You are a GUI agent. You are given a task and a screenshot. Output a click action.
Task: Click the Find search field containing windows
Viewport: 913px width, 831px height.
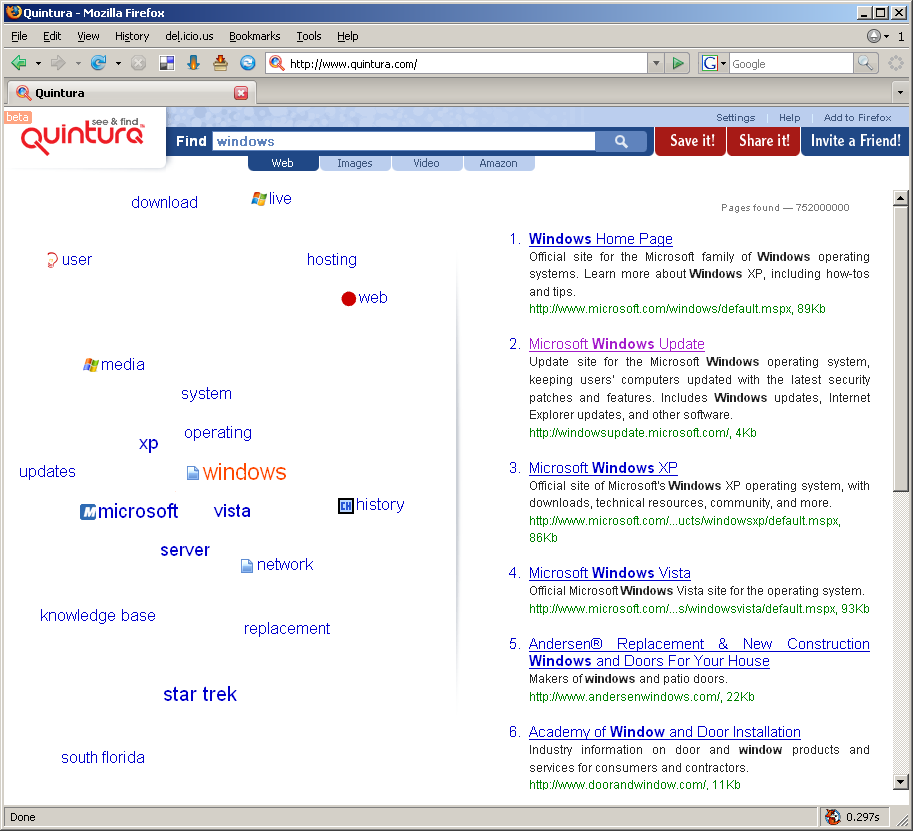tap(404, 141)
